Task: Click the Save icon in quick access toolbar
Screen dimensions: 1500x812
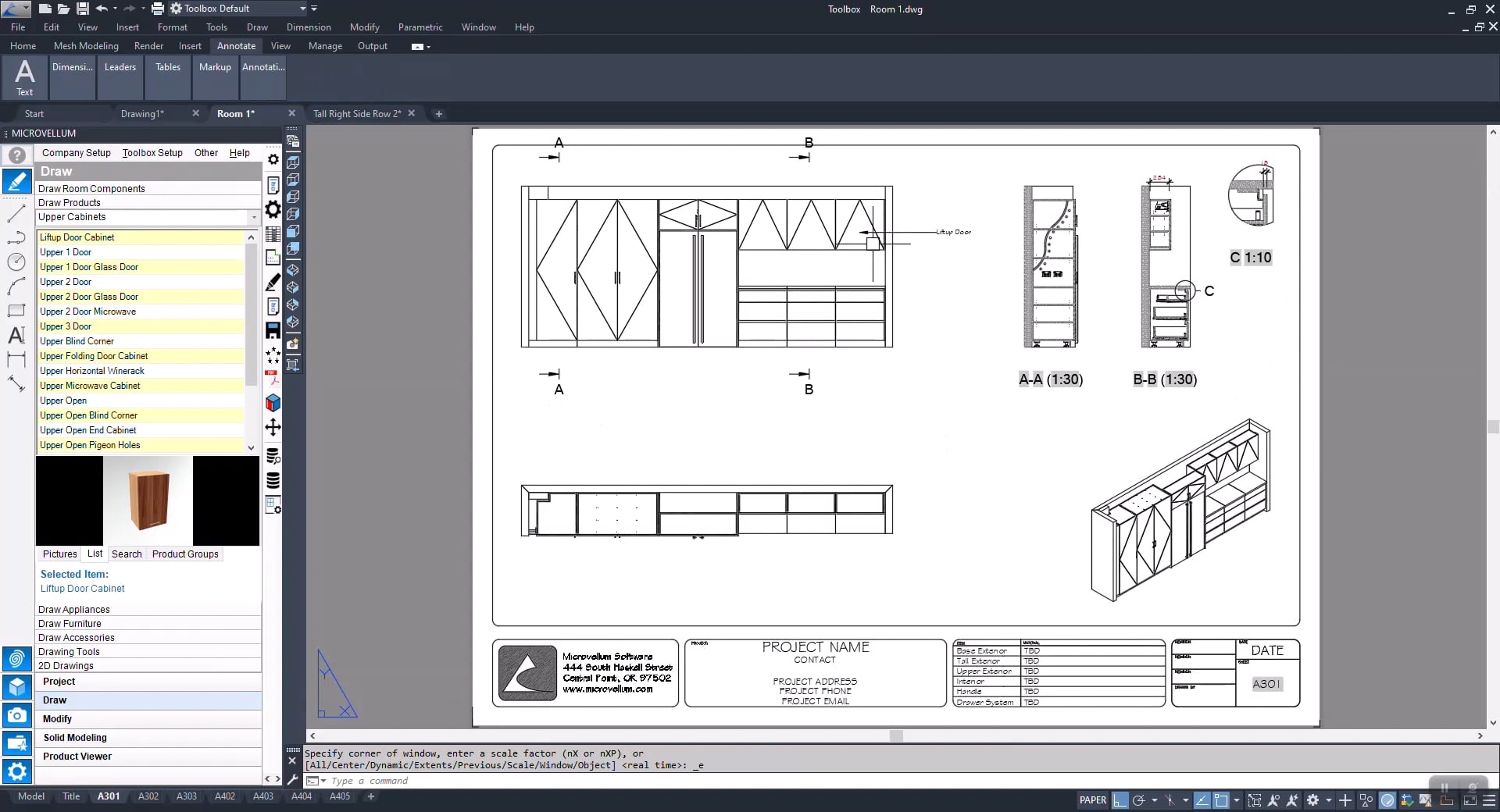Action: pos(82,9)
